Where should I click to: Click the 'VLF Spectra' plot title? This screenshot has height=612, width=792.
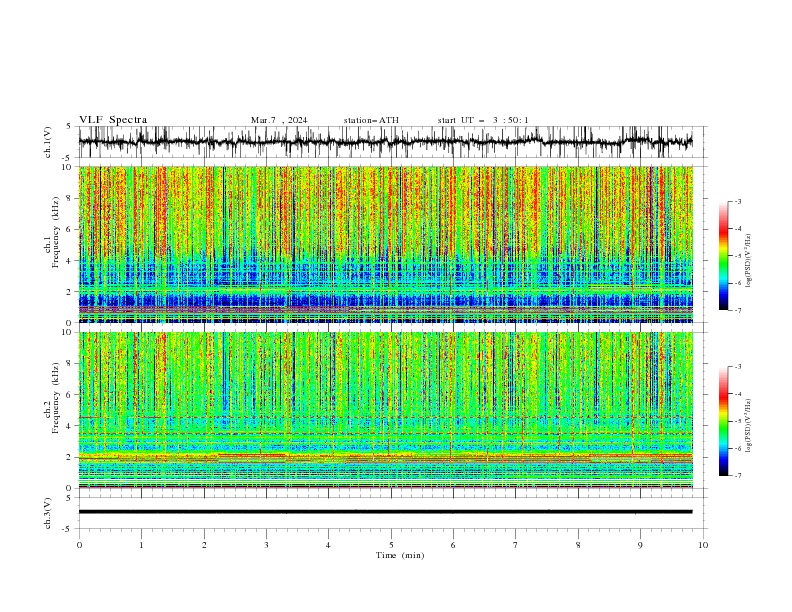(113, 120)
